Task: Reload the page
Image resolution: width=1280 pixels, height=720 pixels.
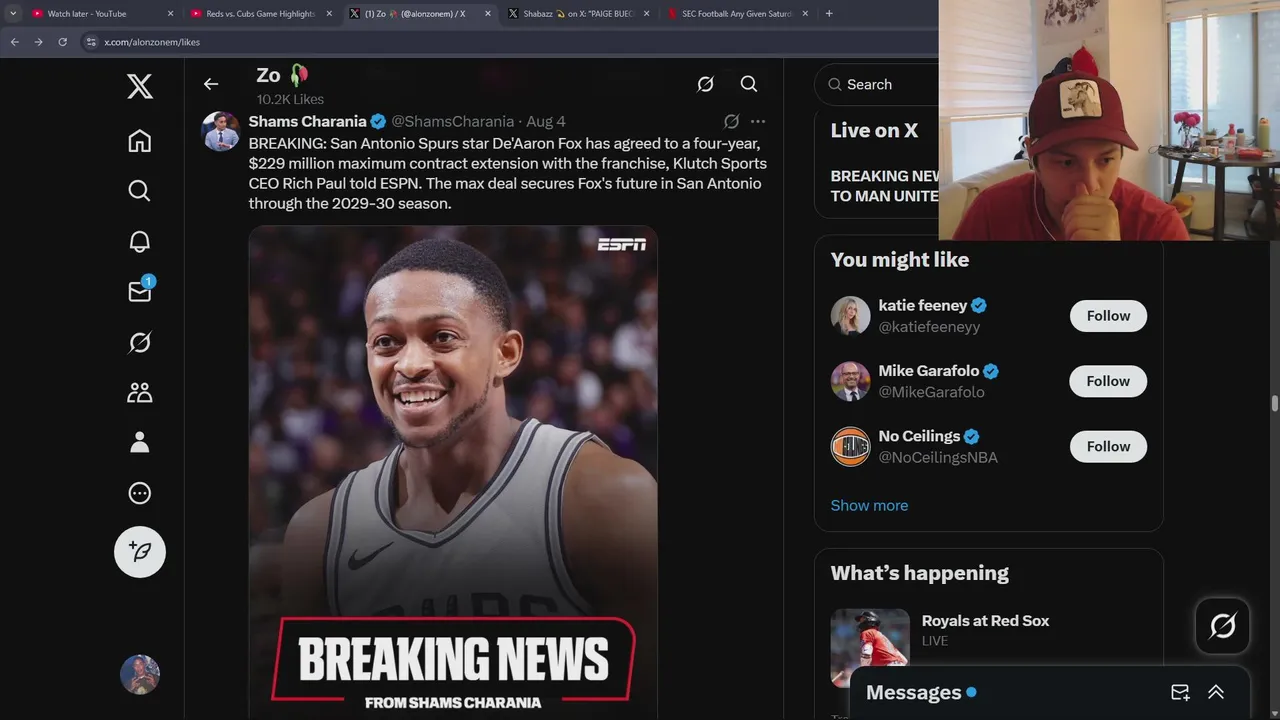Action: coord(62,42)
